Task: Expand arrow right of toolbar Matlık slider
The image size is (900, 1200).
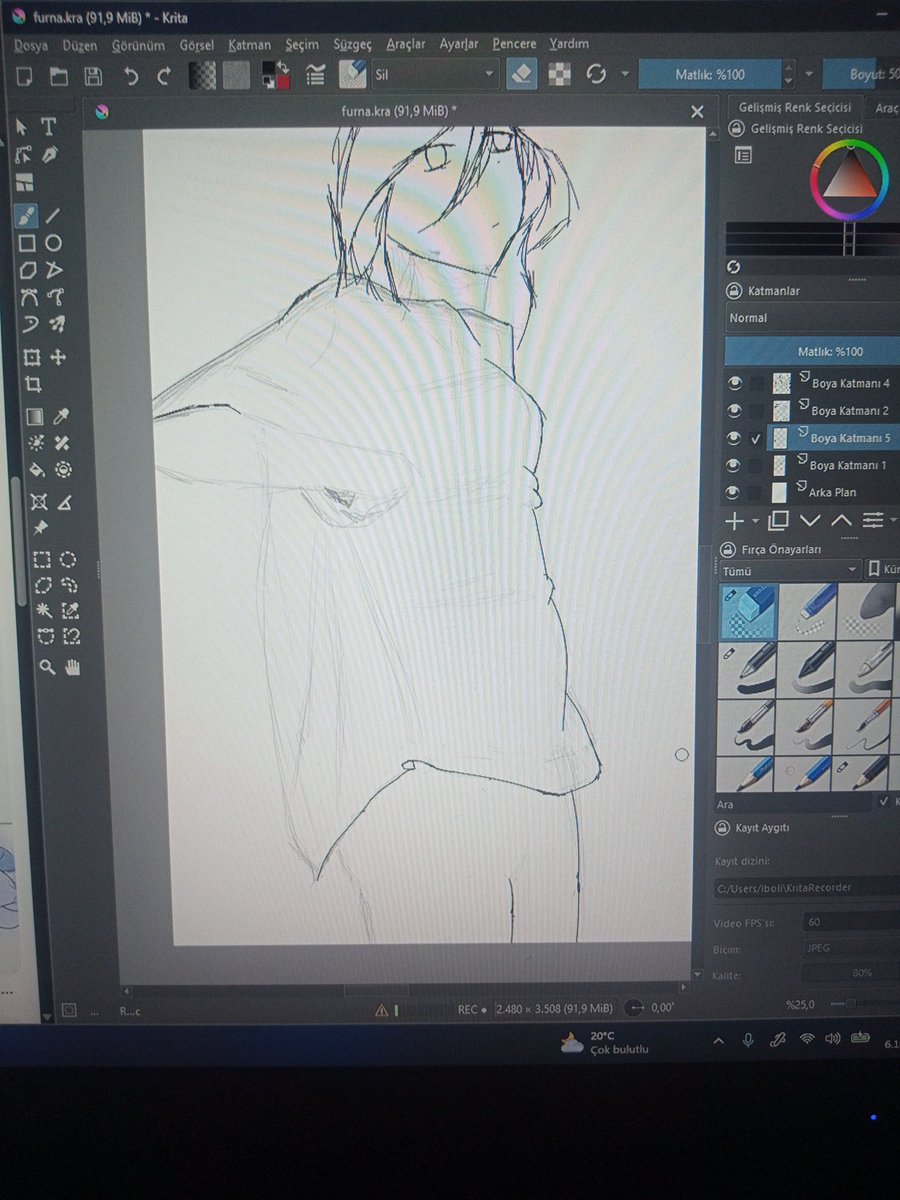Action: tap(808, 75)
